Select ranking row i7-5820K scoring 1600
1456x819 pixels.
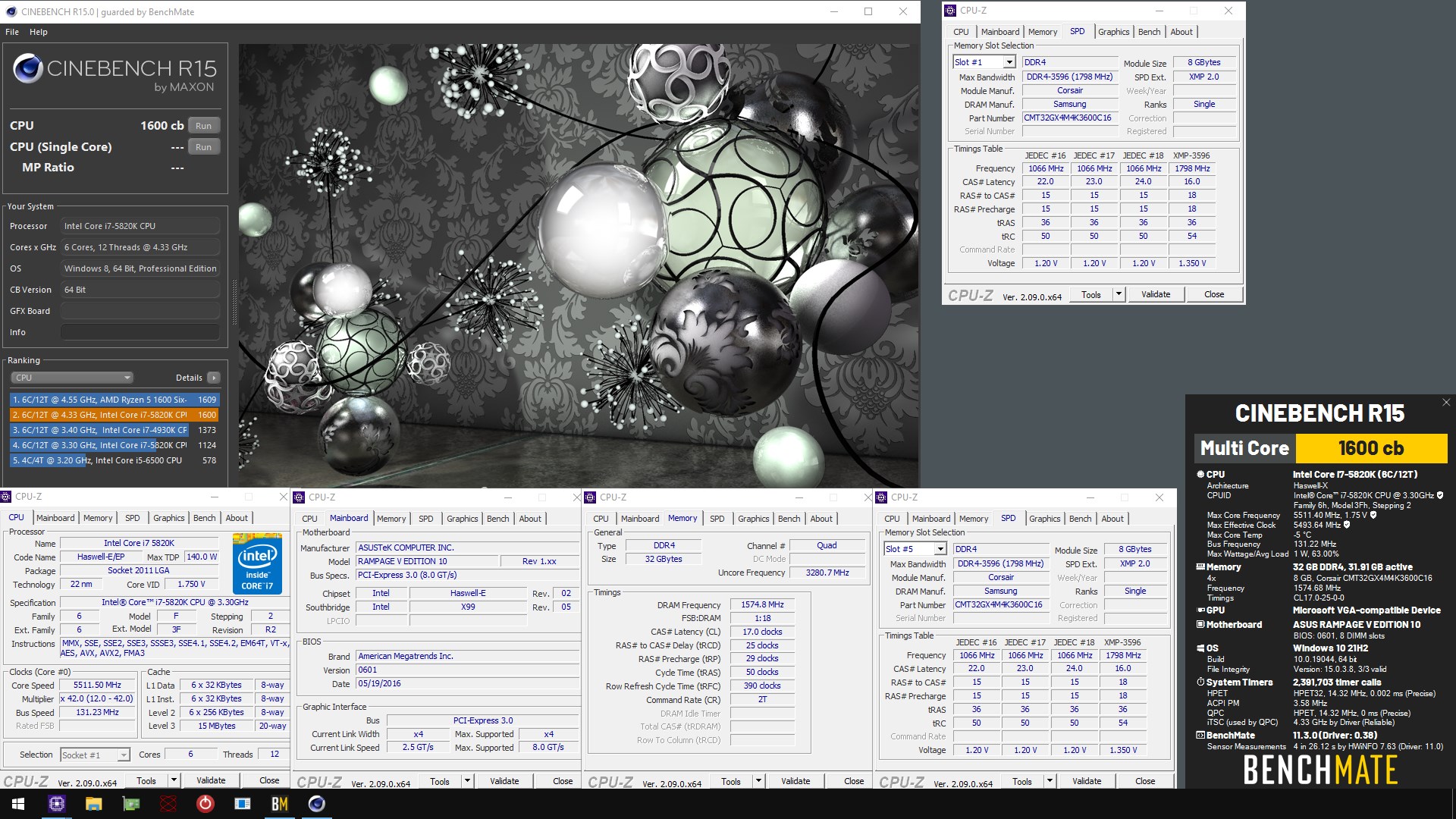115,415
